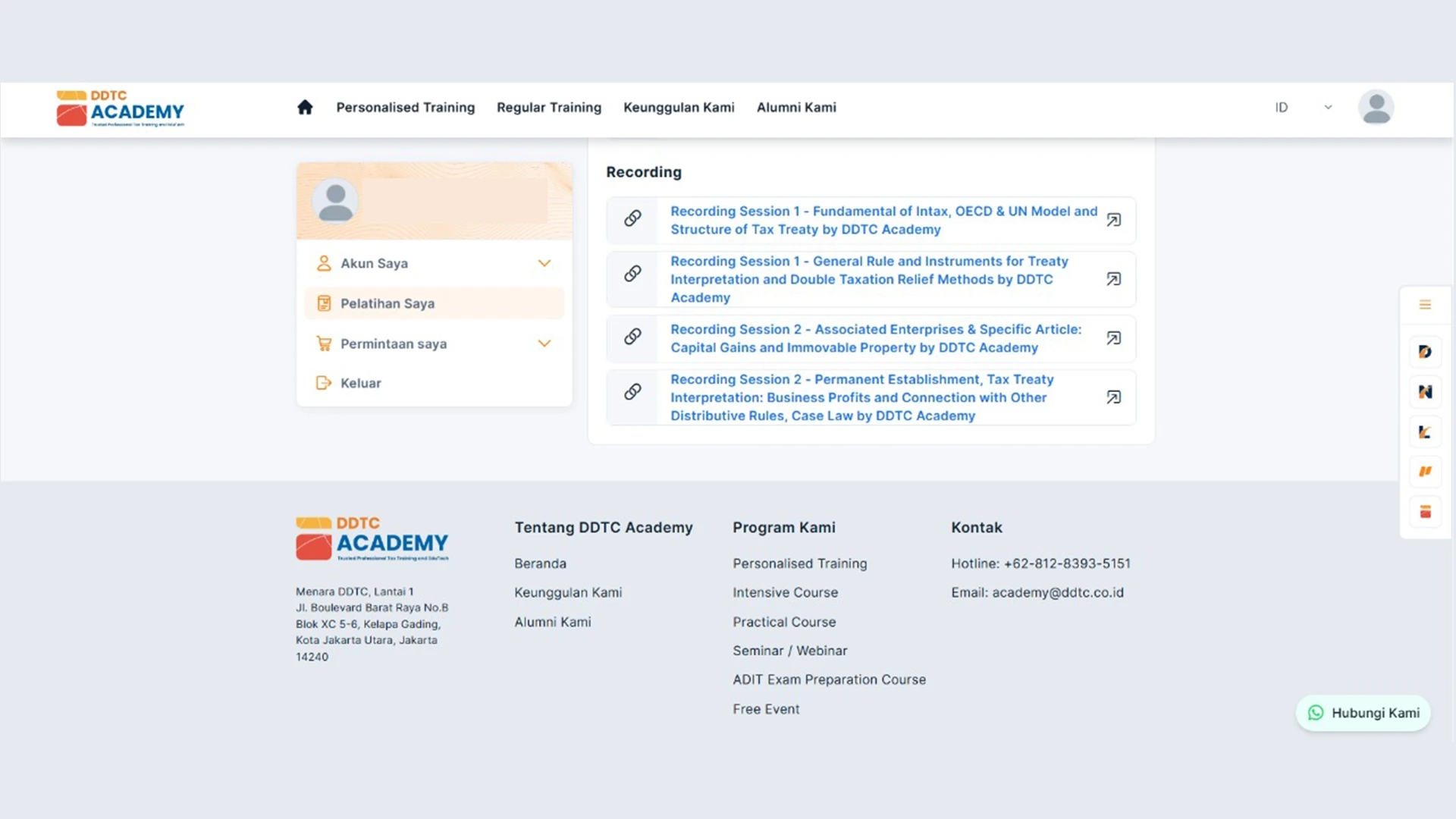Select the Akun Saya person icon
Viewport: 1456px width, 819px height.
click(324, 263)
